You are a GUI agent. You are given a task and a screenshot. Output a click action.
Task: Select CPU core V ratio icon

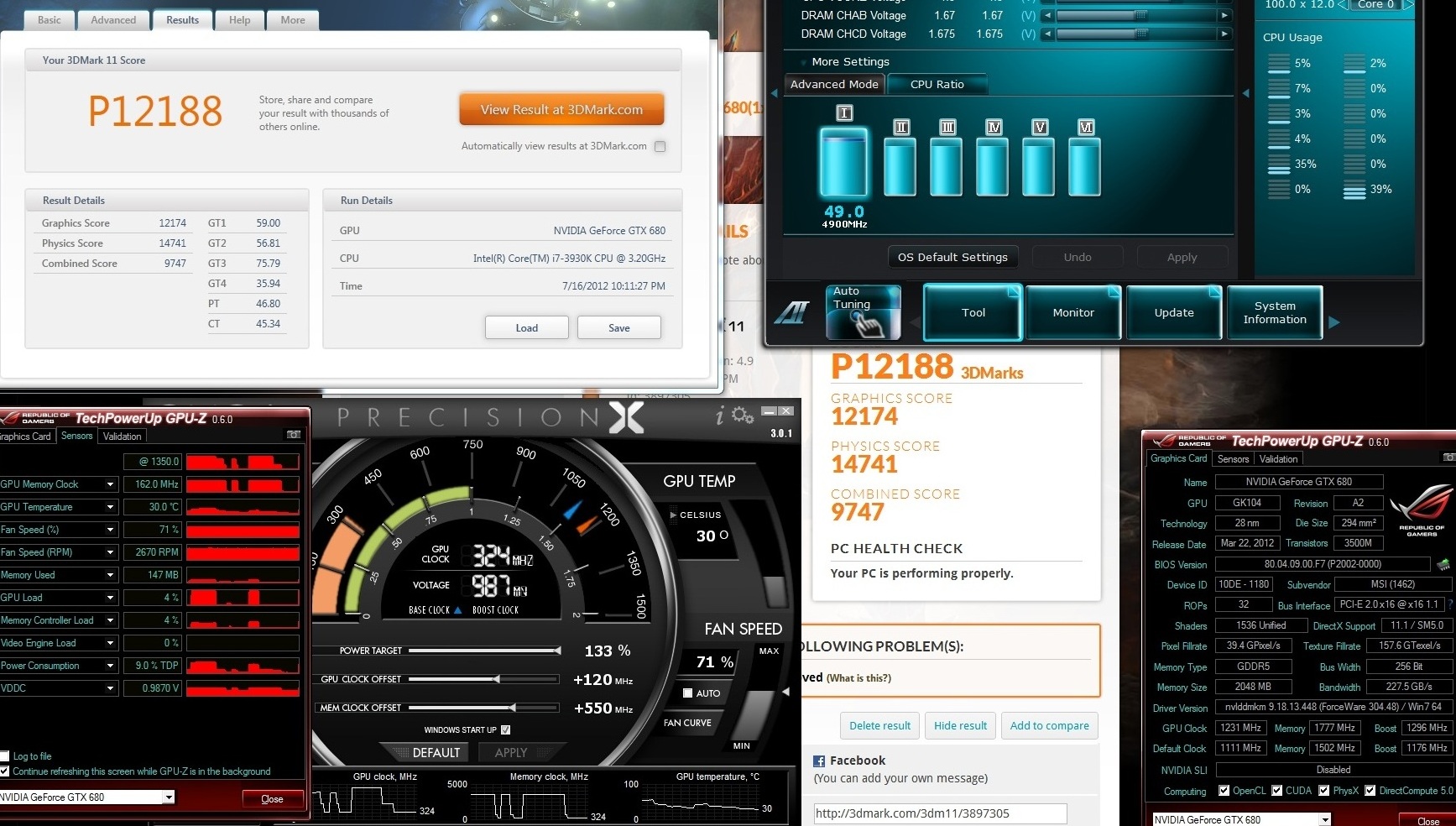click(1039, 128)
